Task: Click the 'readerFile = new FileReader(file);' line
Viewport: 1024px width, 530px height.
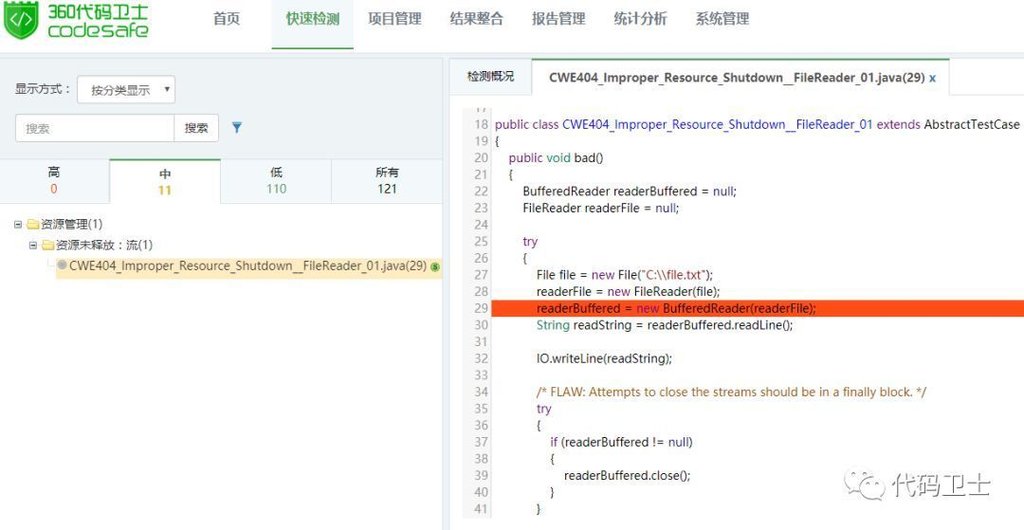Action: tap(628, 291)
